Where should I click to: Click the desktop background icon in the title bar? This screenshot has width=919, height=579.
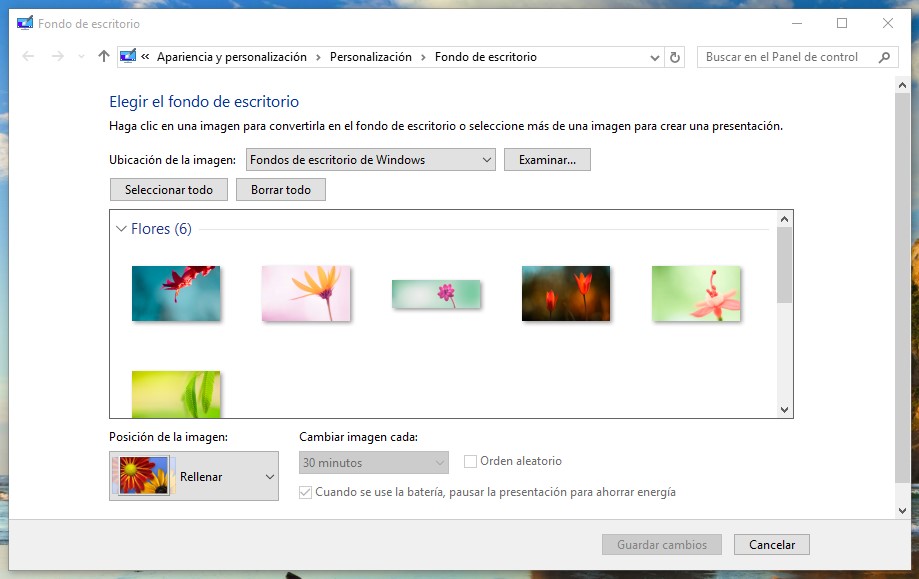click(25, 22)
